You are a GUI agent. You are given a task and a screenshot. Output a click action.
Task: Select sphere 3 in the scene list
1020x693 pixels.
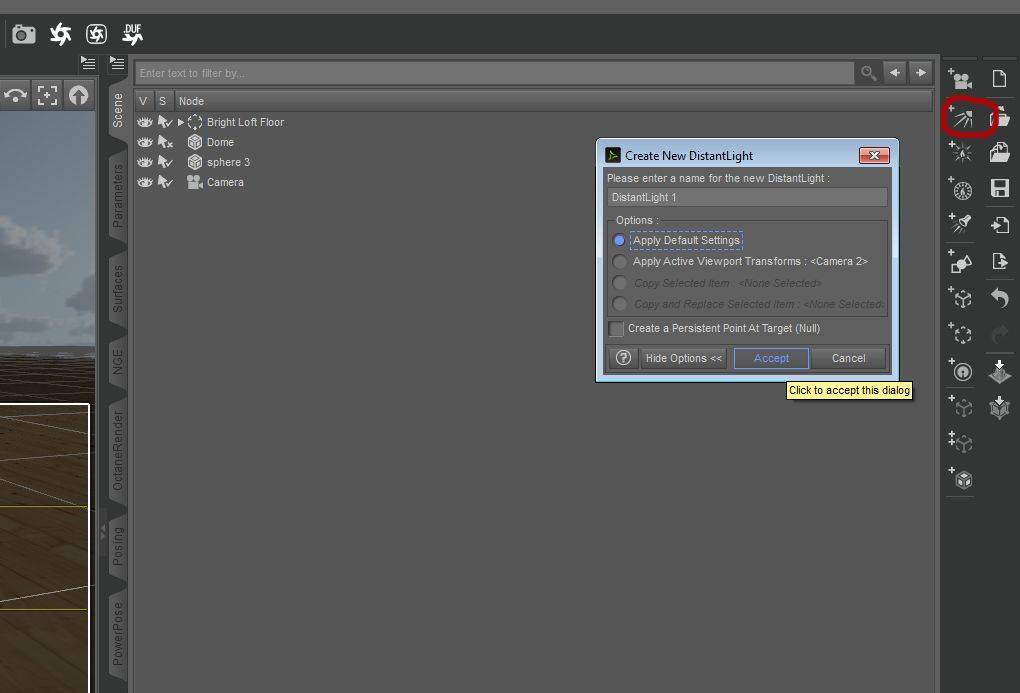click(228, 163)
